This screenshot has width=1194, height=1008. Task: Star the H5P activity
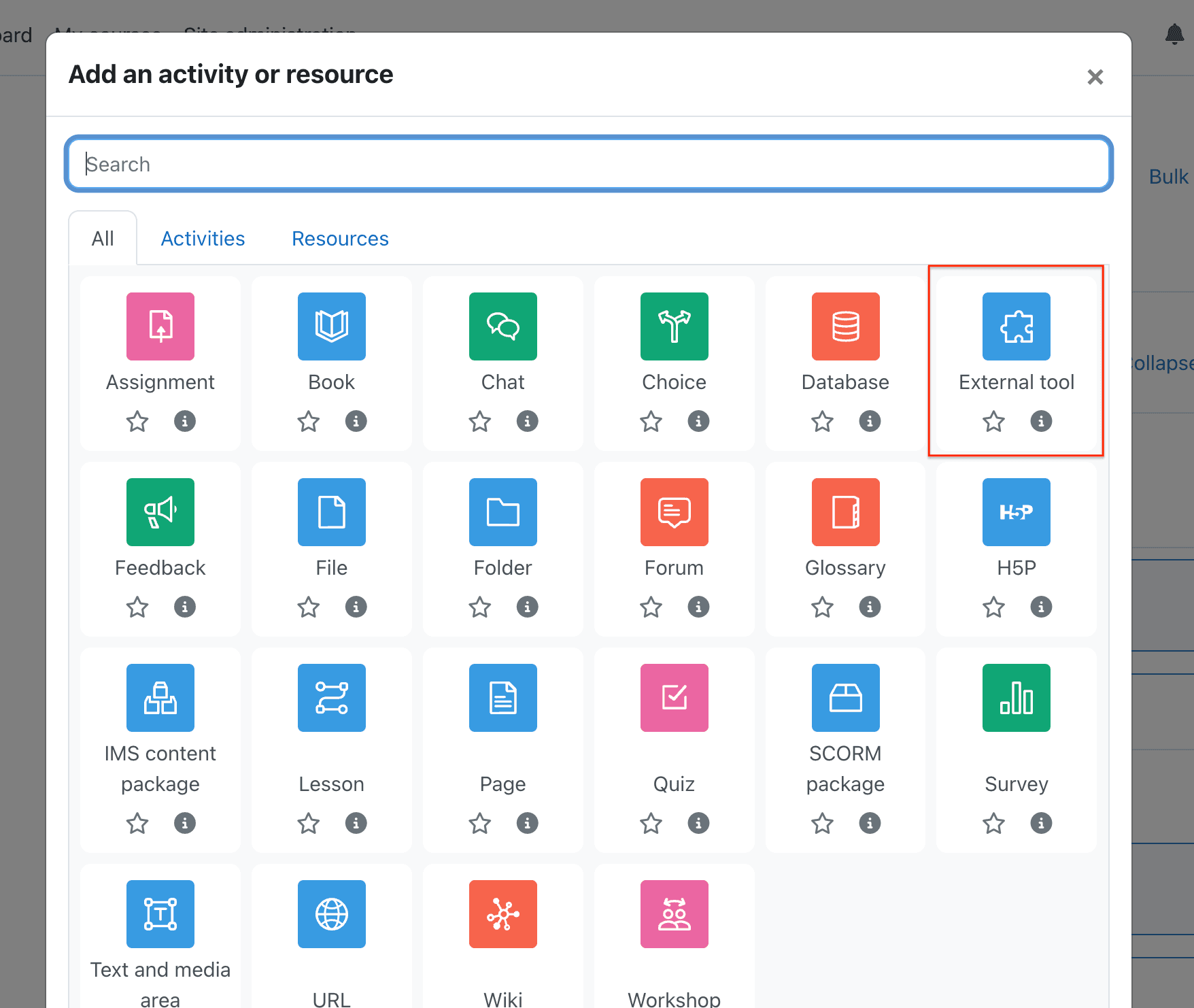click(x=993, y=607)
